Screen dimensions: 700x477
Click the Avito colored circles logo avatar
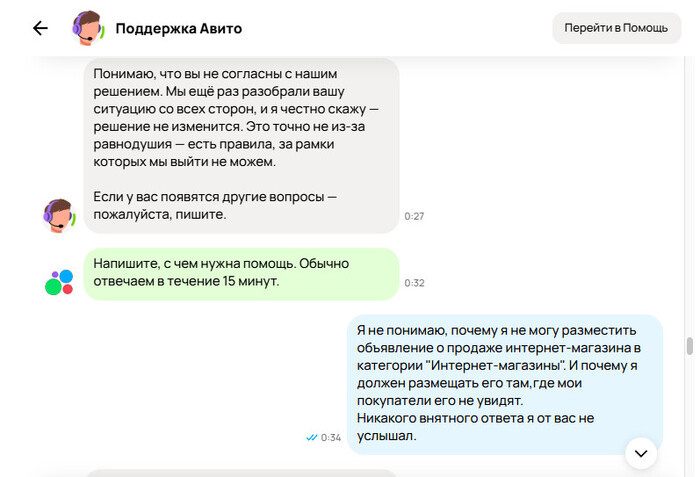[60, 282]
